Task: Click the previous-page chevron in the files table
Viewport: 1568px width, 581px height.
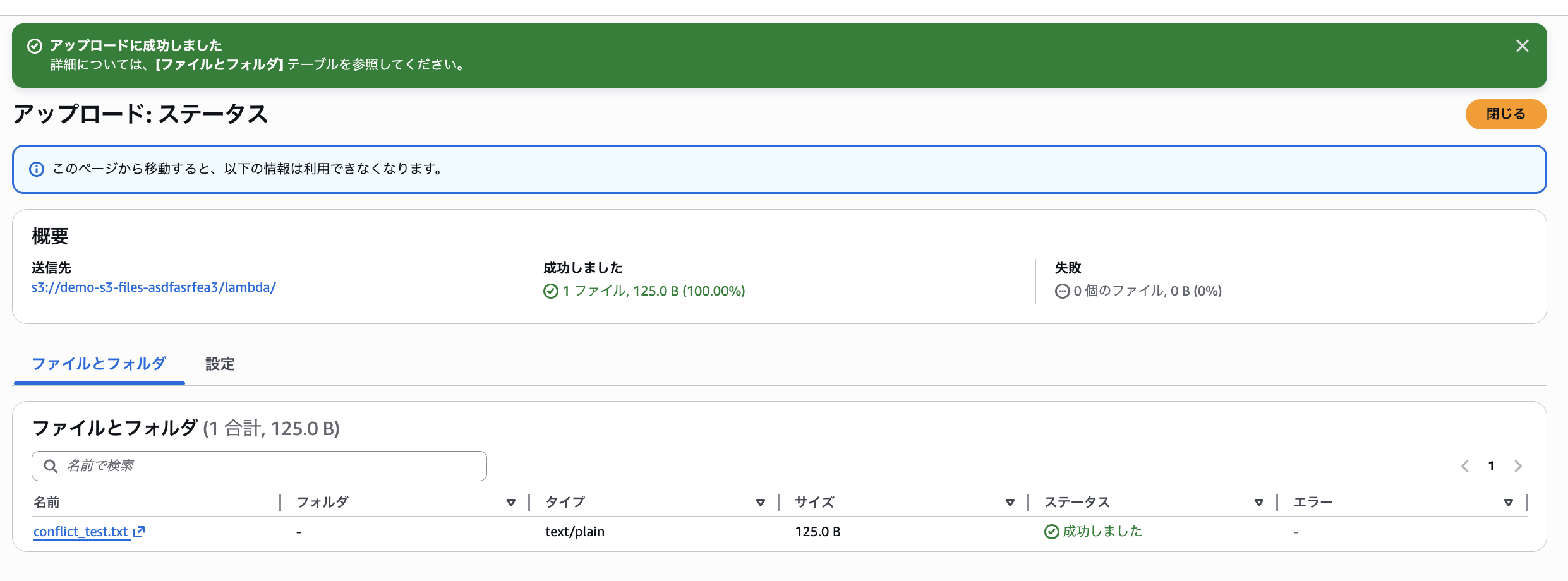Action: [1464, 465]
